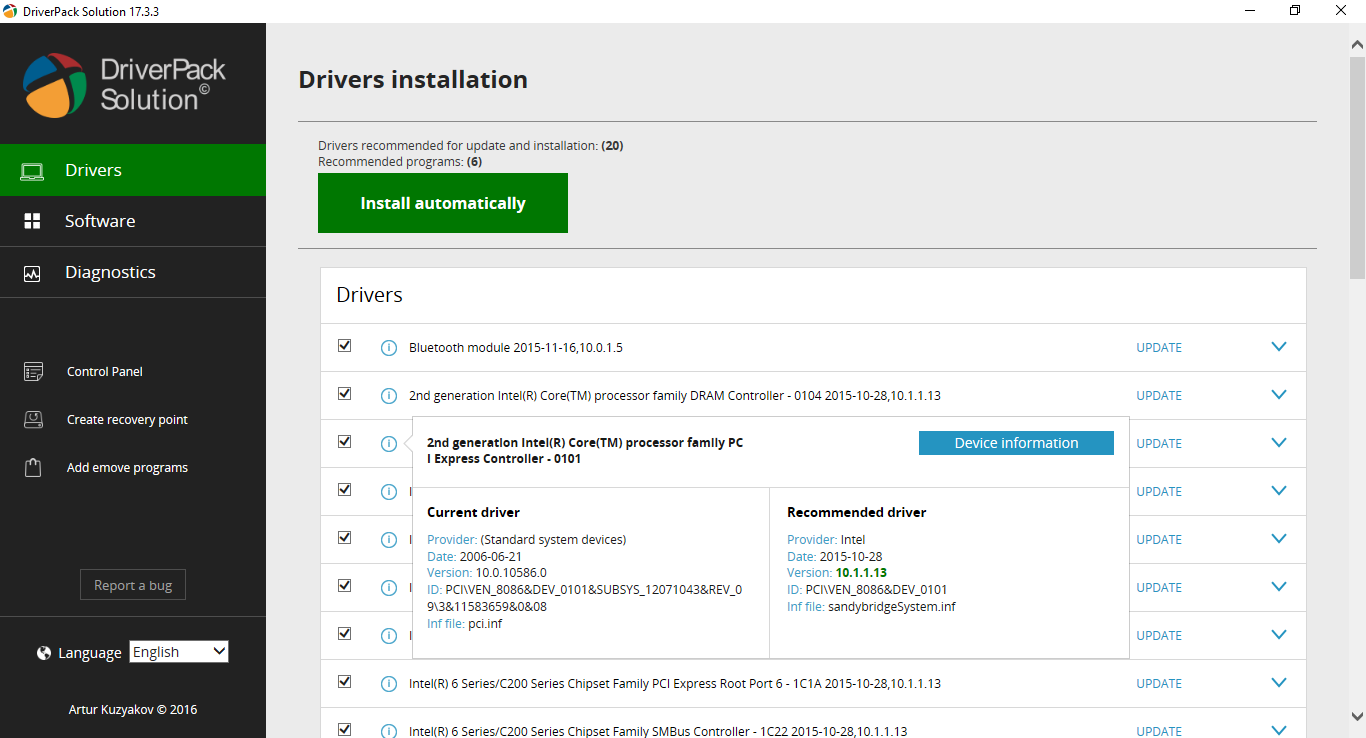Expand the Bluetooth module driver row

click(1278, 347)
